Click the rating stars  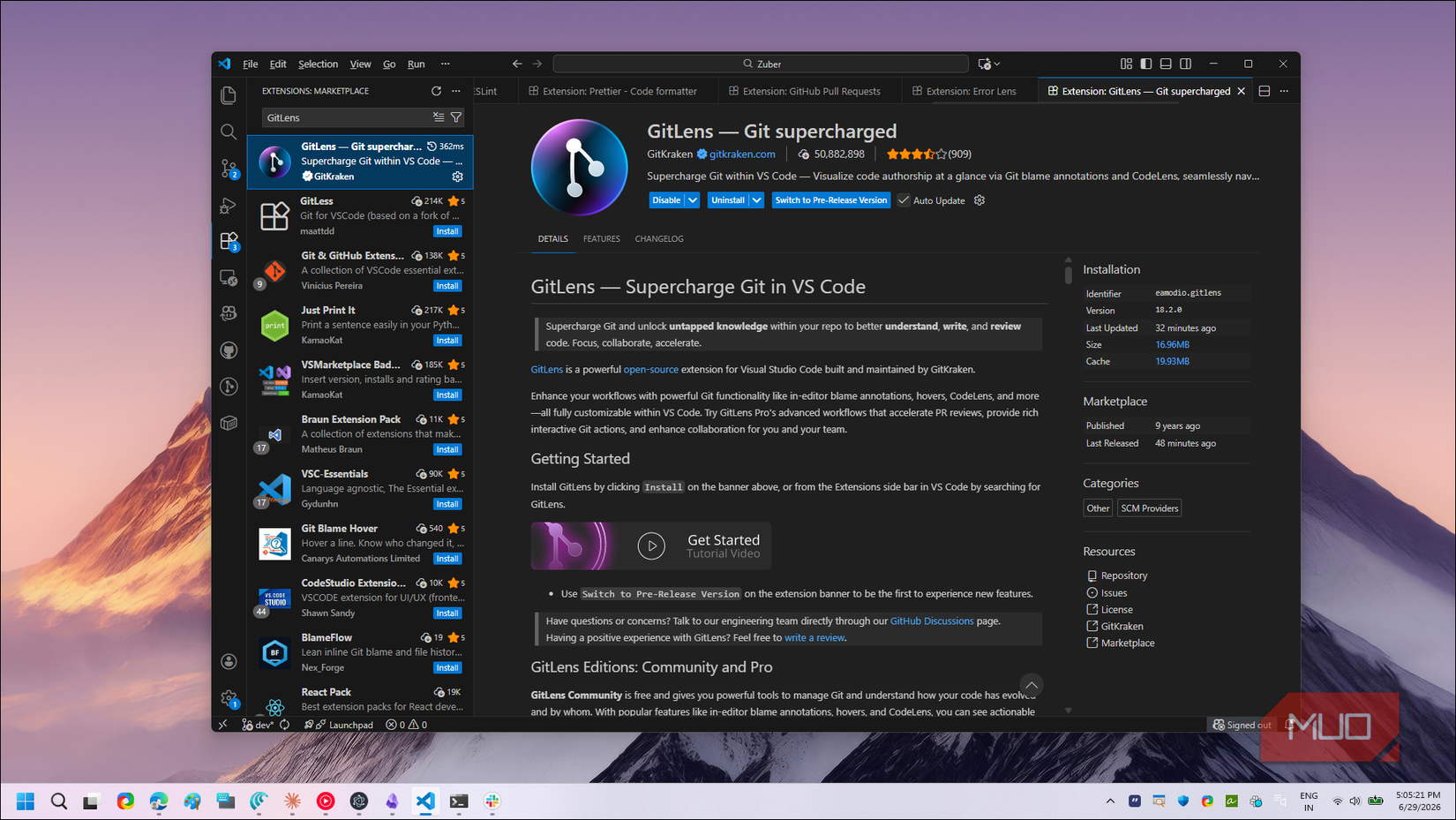(916, 154)
